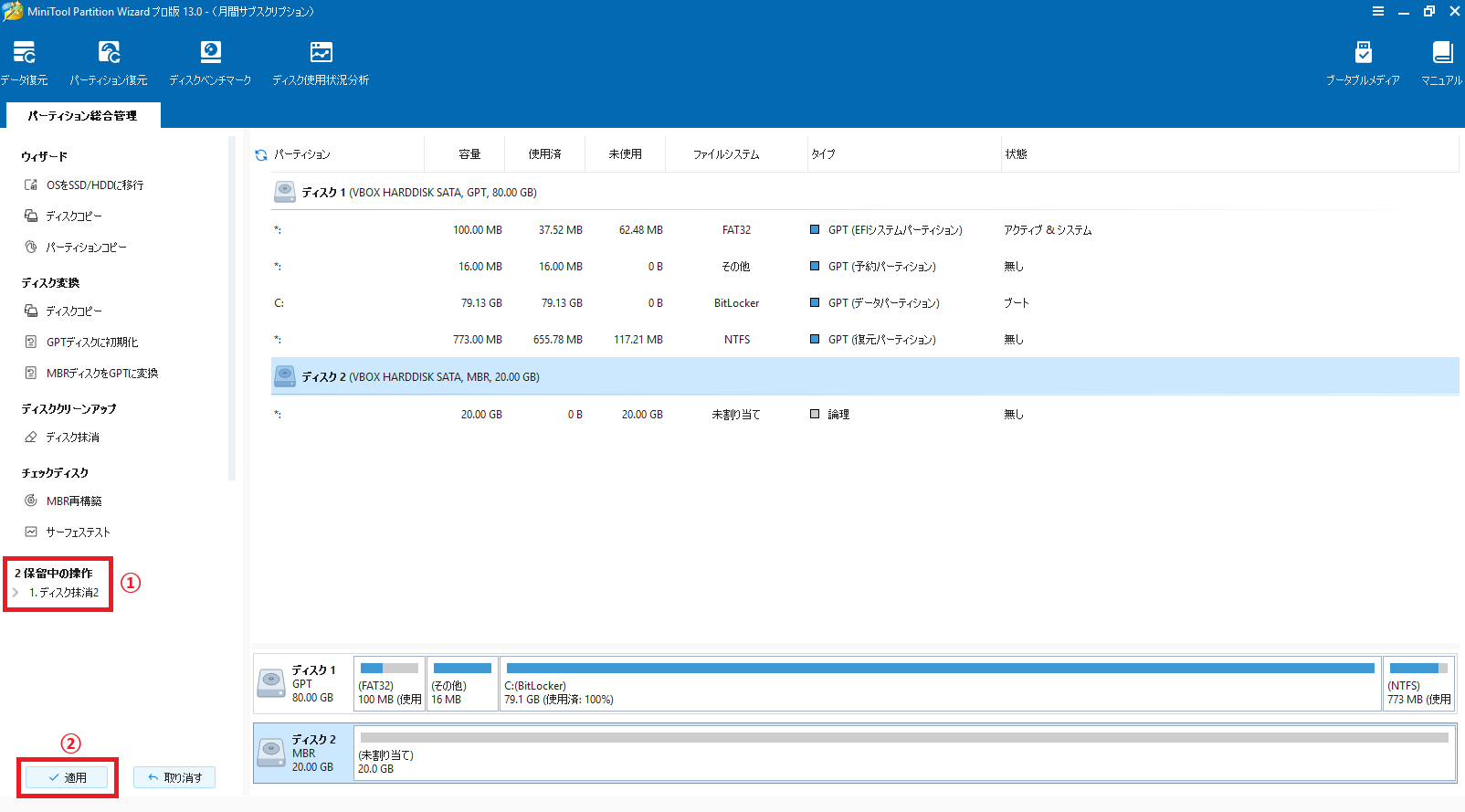Select the ディスク 2 header row in the list
This screenshot has width=1465, height=812.
pyautogui.click(x=420, y=377)
